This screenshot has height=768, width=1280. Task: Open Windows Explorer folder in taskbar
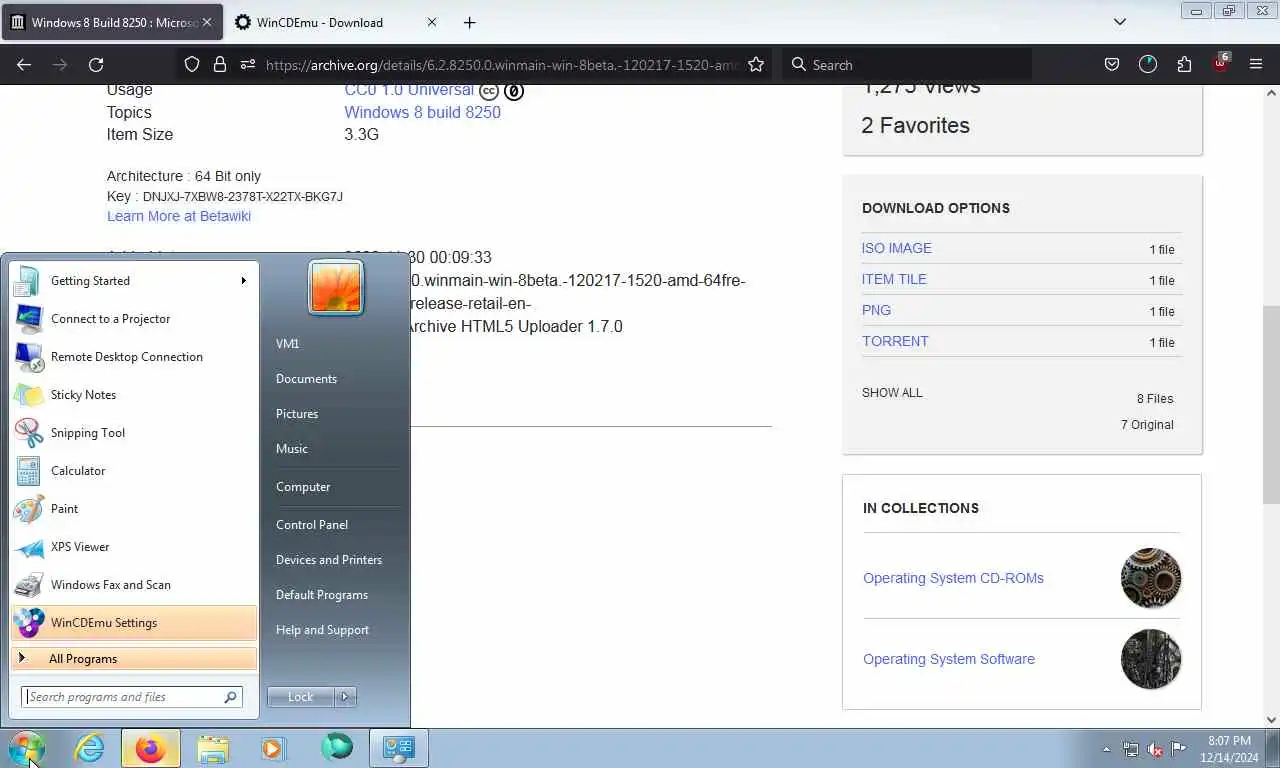click(213, 748)
